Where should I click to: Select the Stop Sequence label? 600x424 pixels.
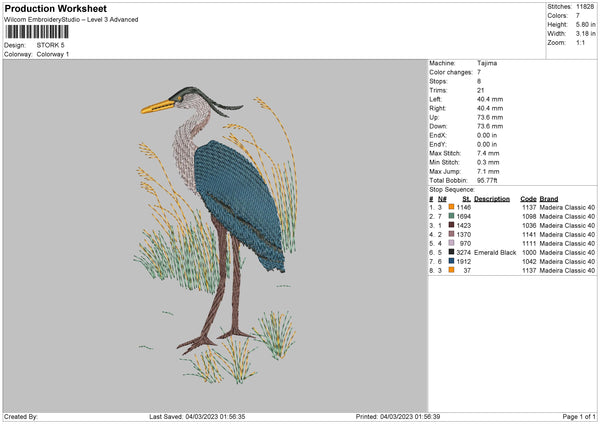(x=452, y=188)
